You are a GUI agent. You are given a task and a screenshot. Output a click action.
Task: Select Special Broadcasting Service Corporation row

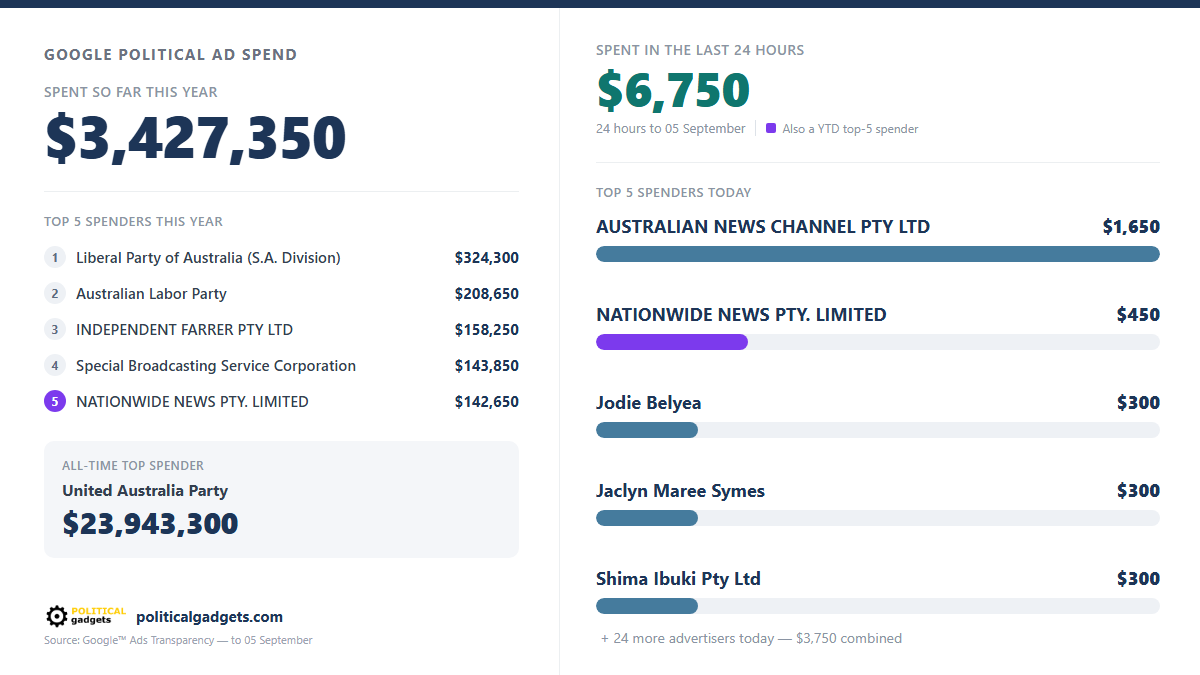[216, 366]
